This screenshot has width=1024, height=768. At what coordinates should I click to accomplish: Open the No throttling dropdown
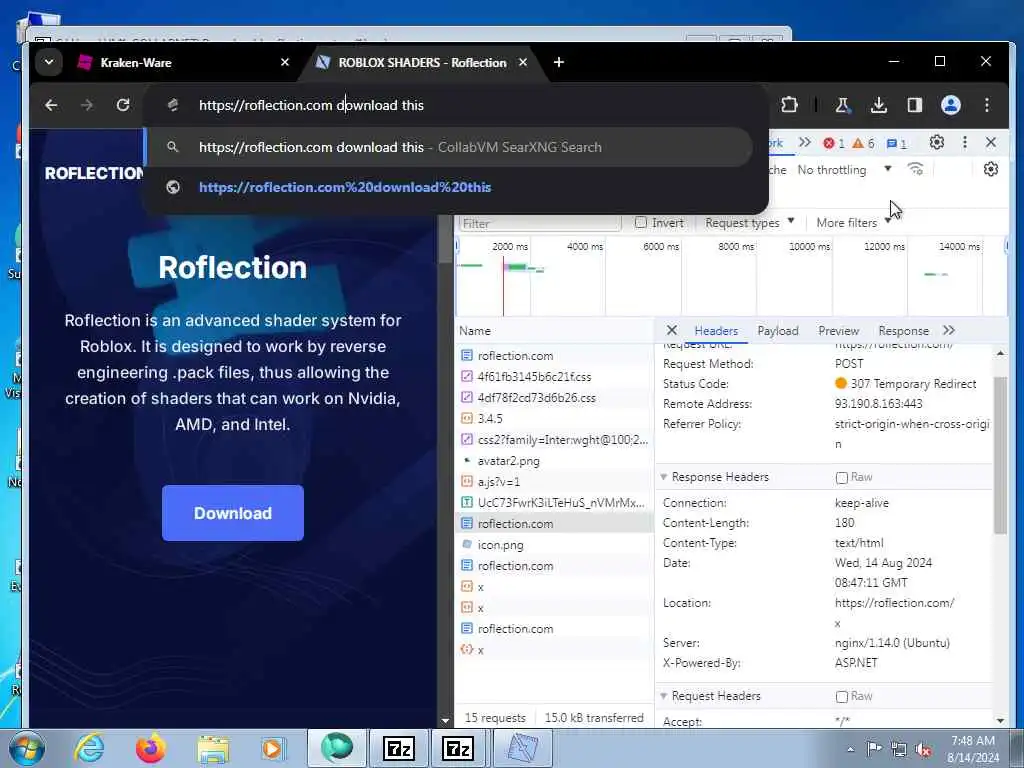click(x=844, y=170)
